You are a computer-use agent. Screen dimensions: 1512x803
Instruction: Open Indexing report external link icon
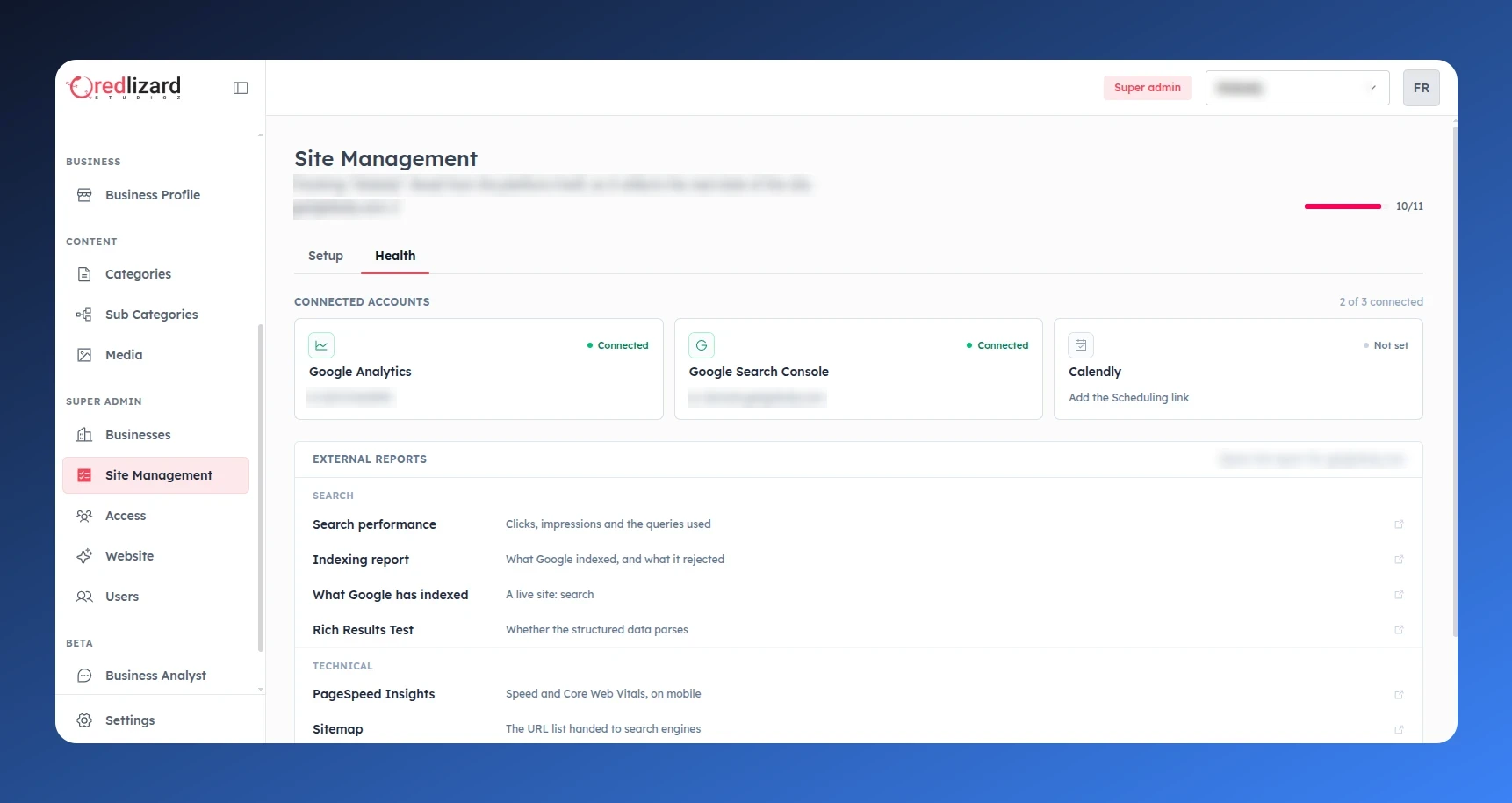click(1399, 560)
